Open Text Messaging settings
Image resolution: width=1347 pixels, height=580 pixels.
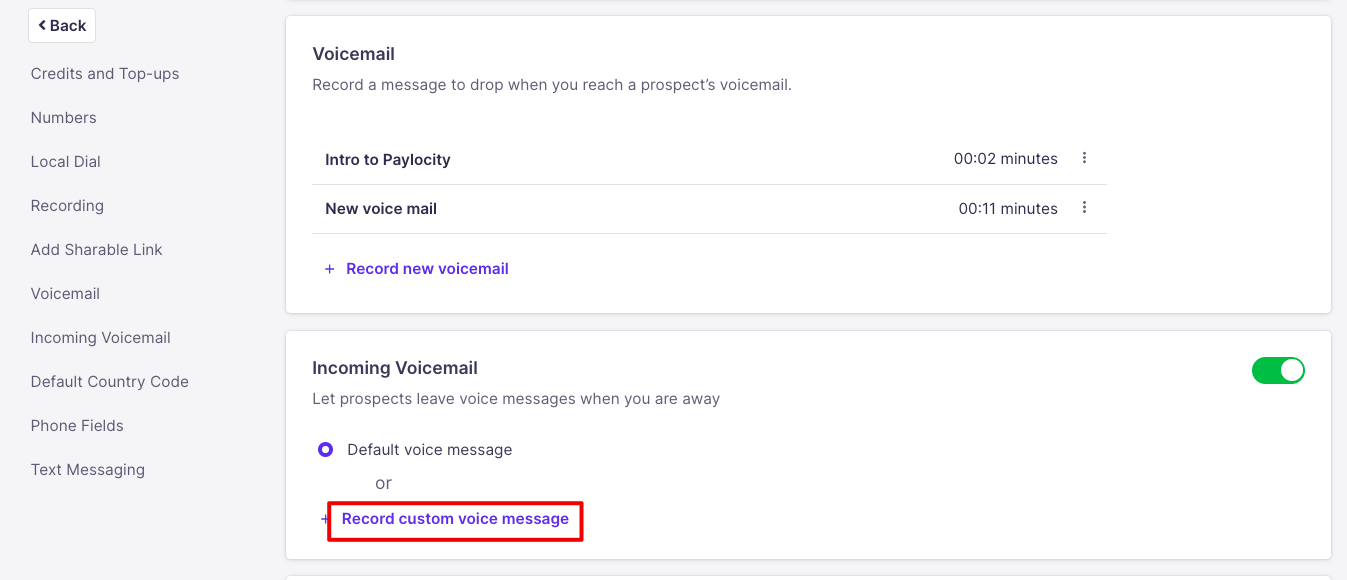tap(88, 470)
